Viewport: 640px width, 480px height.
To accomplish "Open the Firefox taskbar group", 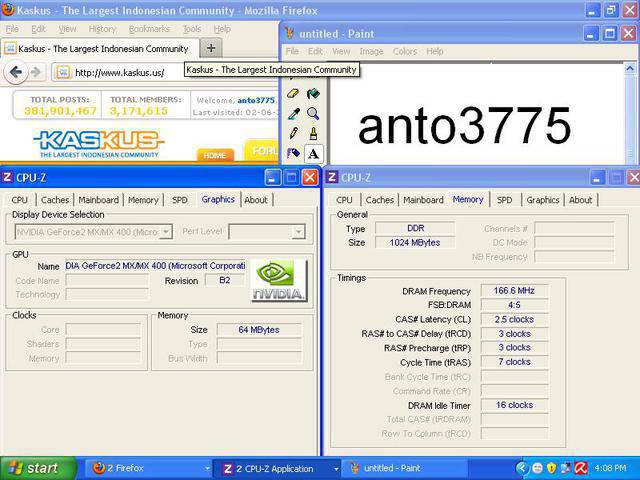I will click(148, 468).
